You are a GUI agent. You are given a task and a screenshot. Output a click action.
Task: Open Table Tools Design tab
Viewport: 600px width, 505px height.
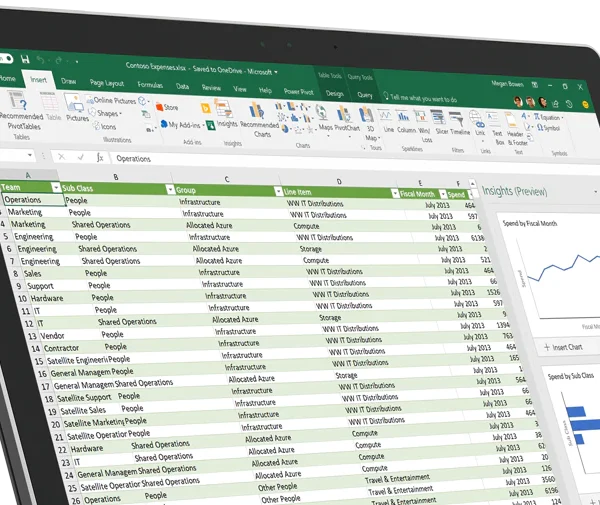point(334,93)
